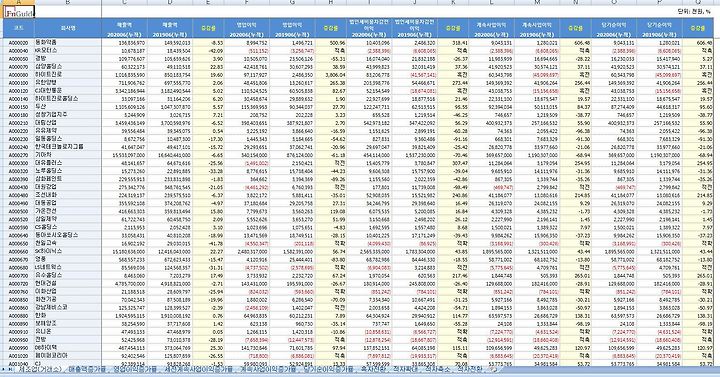Viewport: 720px width, 377px height.
Task: Select code cell A000210
Action: pyautogui.click(x=18, y=123)
